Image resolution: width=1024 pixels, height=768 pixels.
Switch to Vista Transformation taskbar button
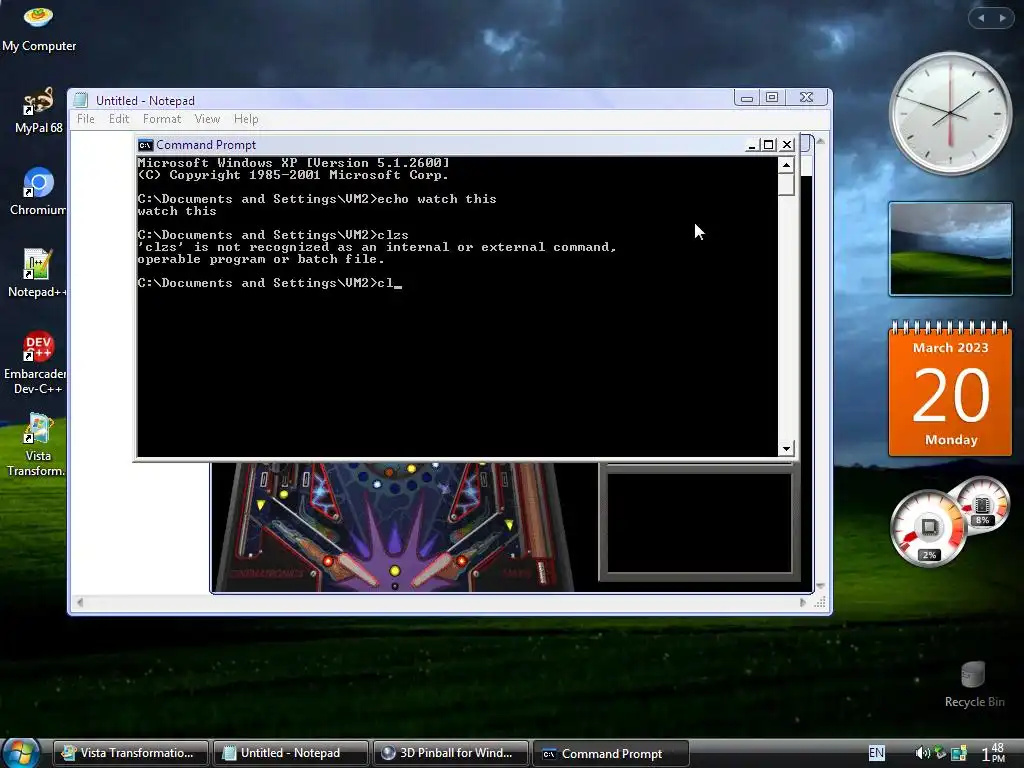(x=131, y=753)
